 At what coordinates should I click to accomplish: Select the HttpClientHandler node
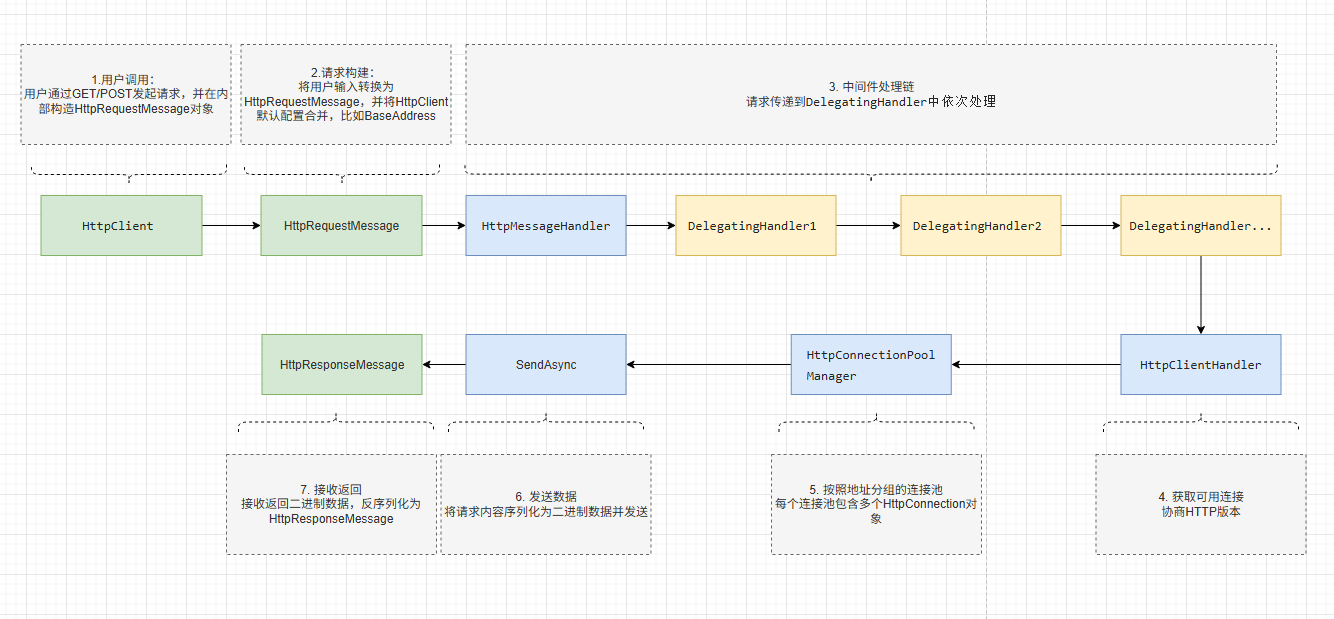click(x=1200, y=364)
